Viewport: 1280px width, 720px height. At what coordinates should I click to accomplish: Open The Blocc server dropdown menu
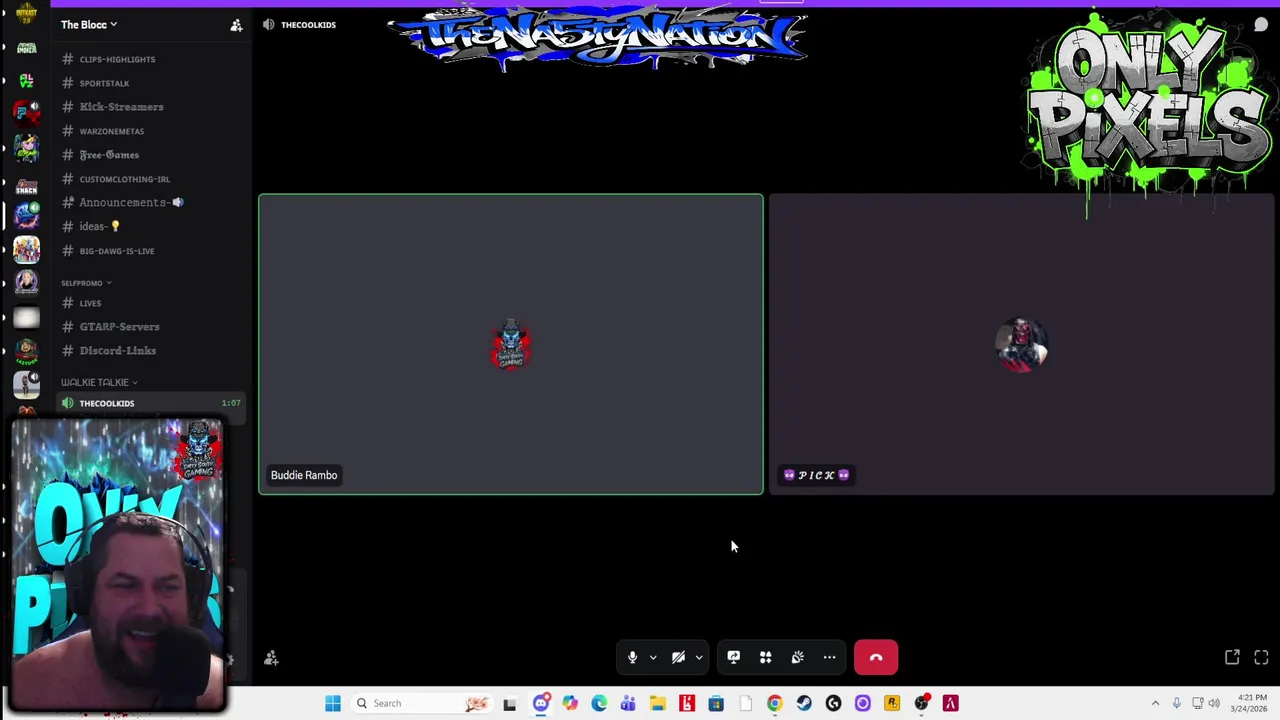89,25
